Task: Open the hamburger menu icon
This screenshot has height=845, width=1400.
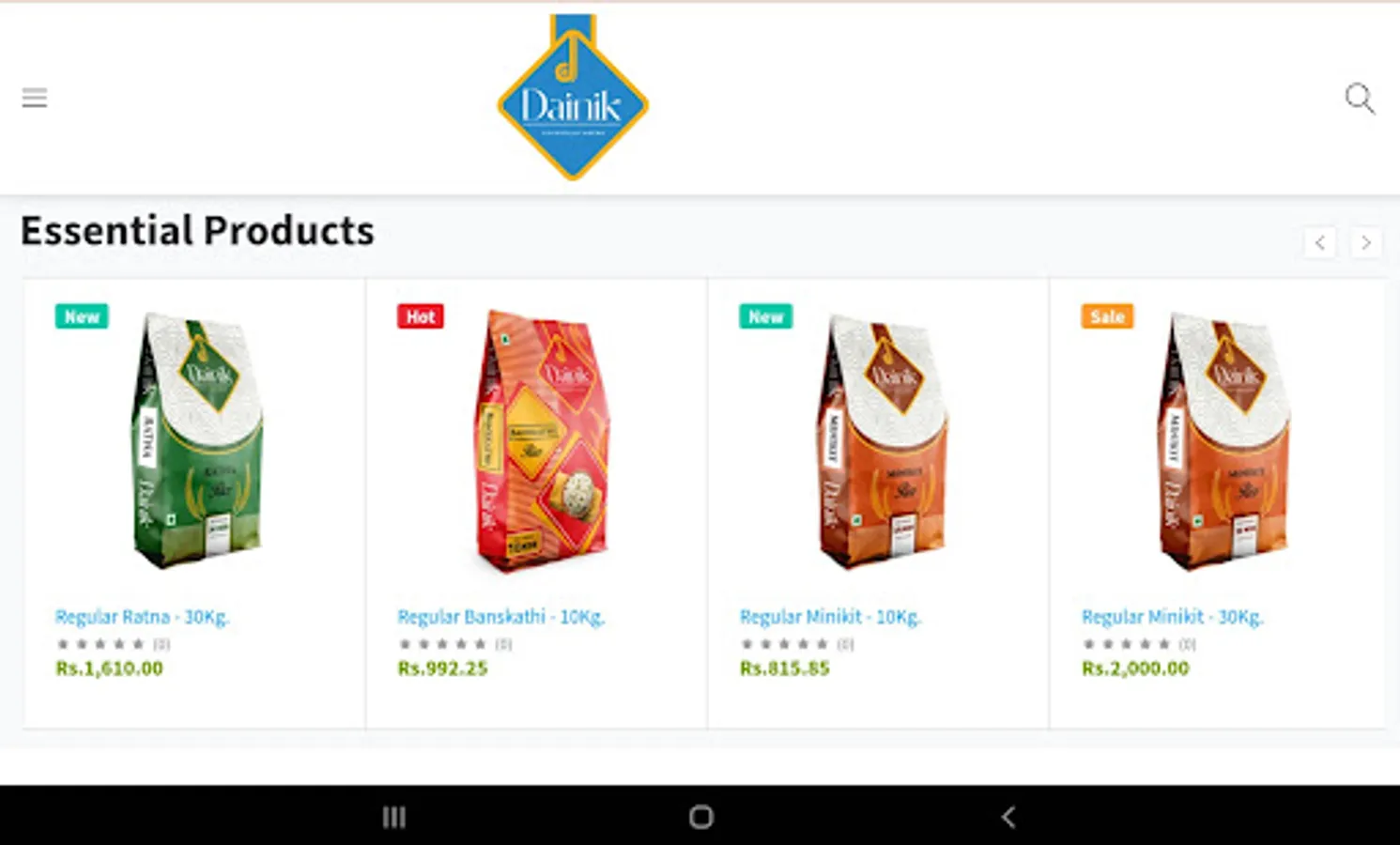Action: point(35,98)
